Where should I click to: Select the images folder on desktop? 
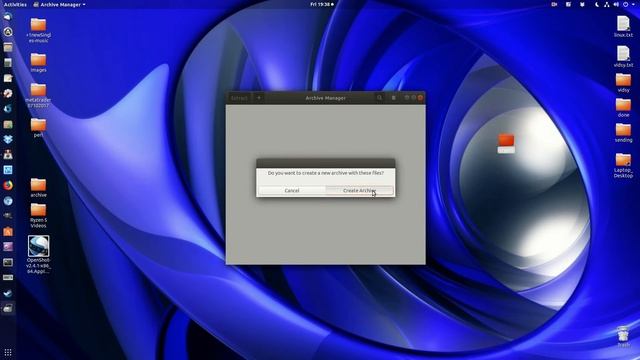click(x=38, y=62)
